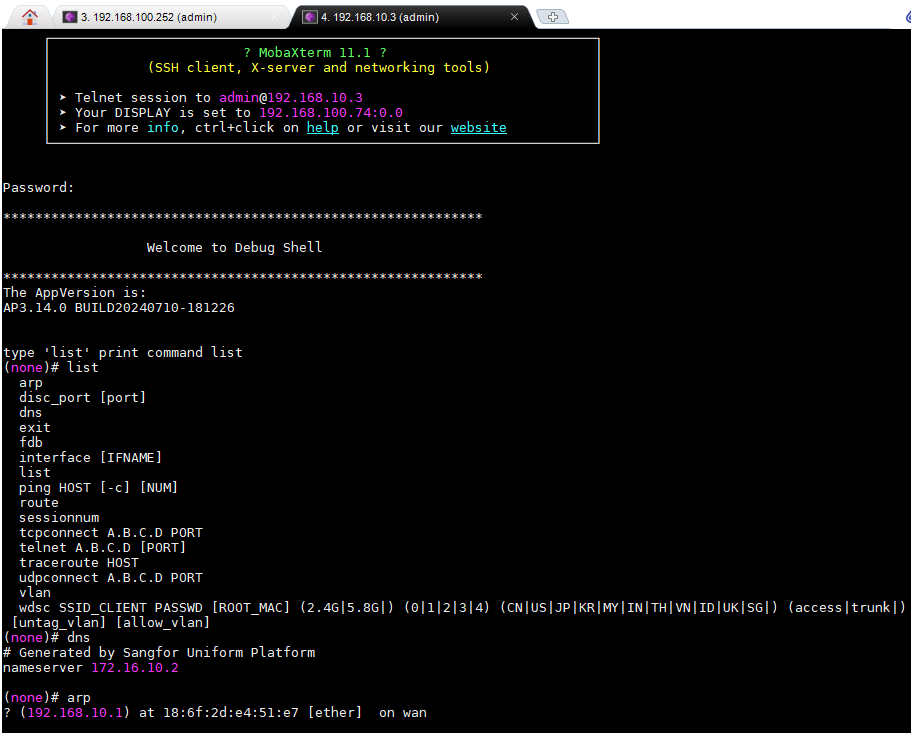911x733 pixels.
Task: Close the 192.168.10.3 (admin) tab
Action: (514, 17)
